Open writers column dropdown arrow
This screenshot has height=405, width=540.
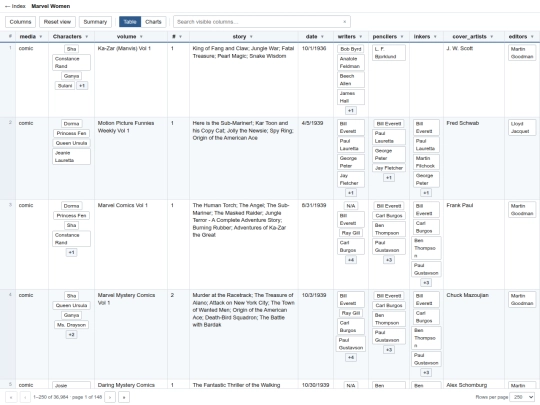[361, 37]
